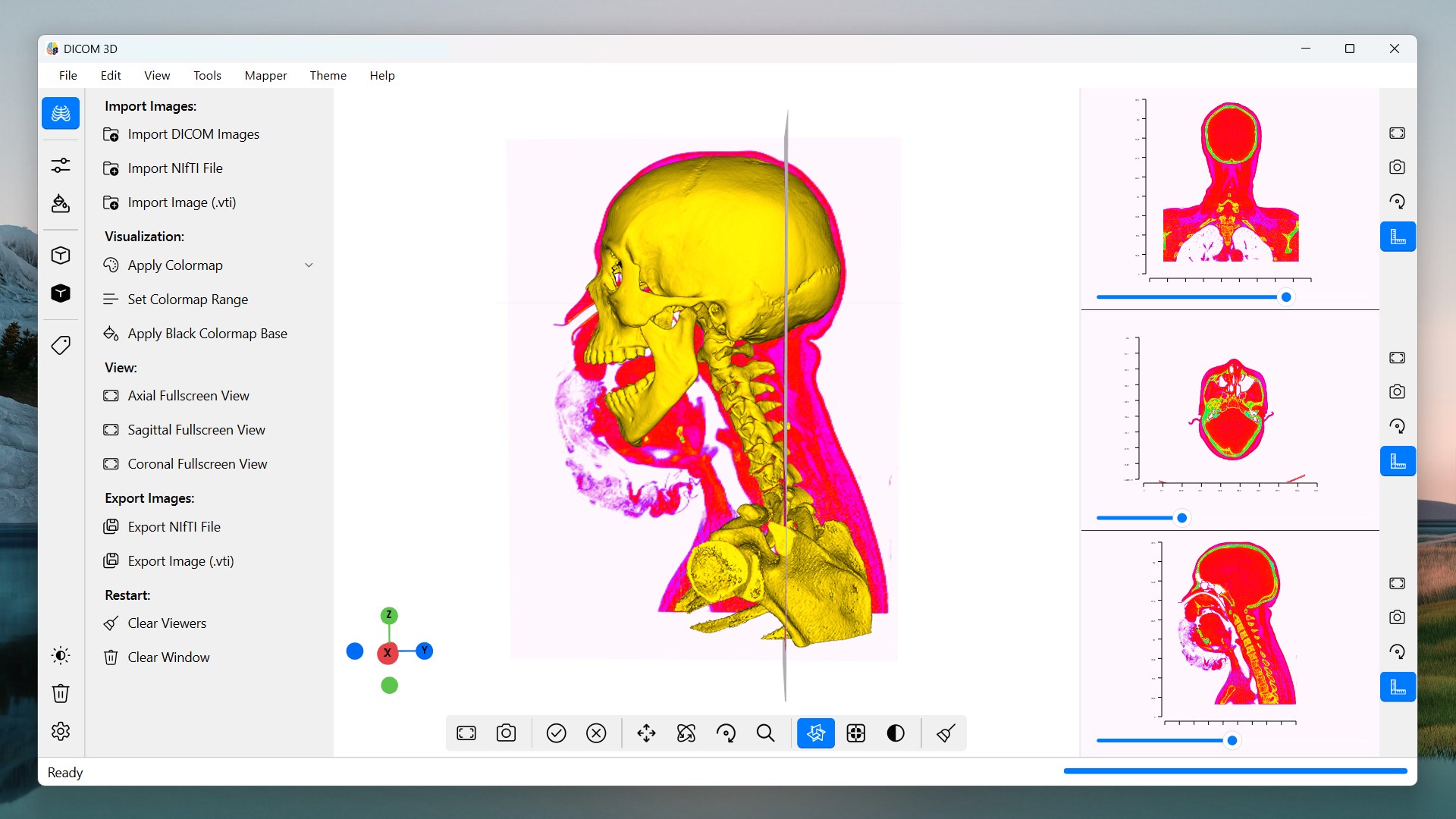Image resolution: width=1456 pixels, height=819 pixels.
Task: Click the circled X cancel icon
Action: (597, 733)
